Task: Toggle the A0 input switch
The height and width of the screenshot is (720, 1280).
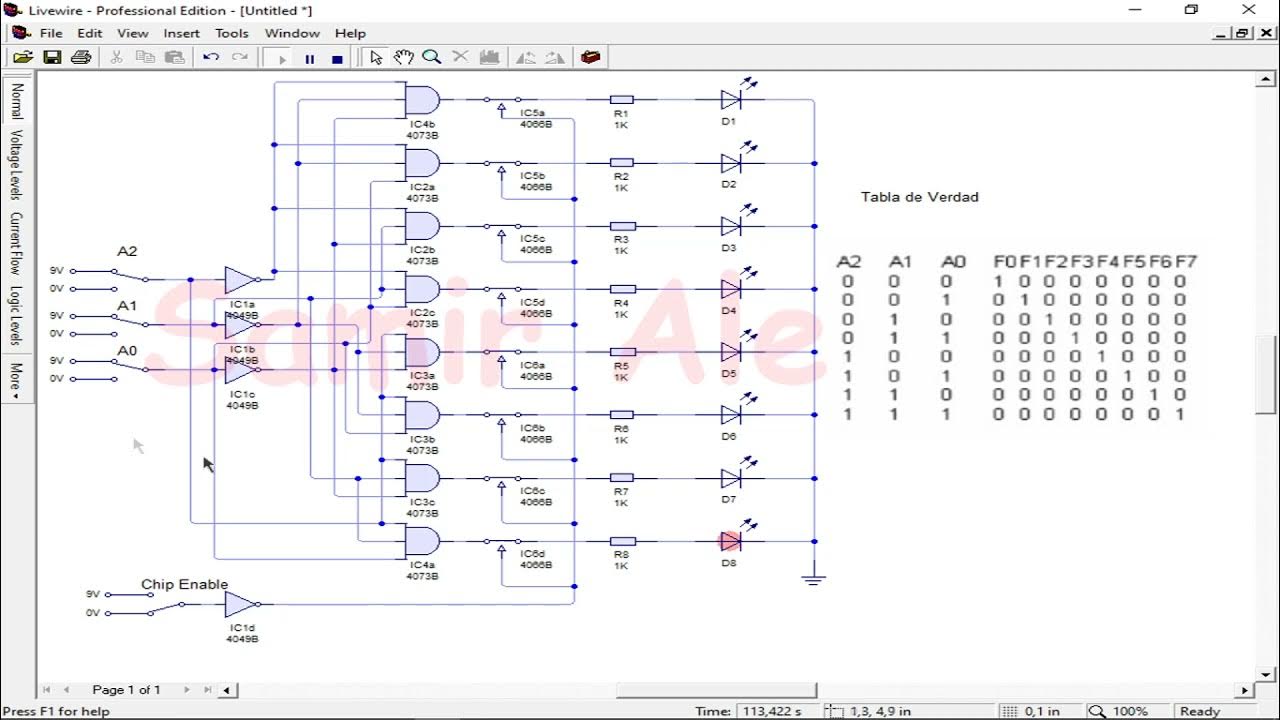Action: (x=128, y=366)
